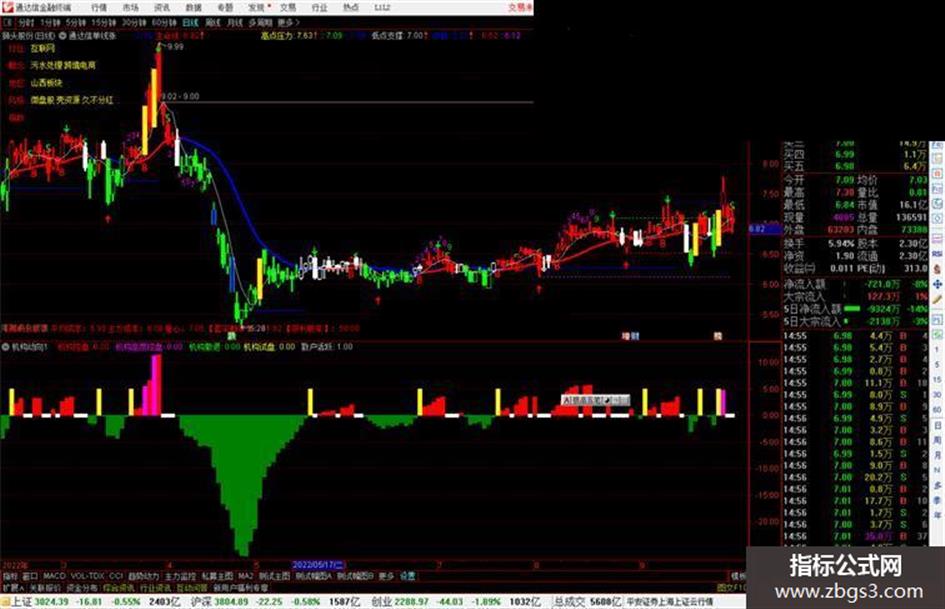Select the MACD indicator tab
945x609 pixels.
pyautogui.click(x=54, y=576)
